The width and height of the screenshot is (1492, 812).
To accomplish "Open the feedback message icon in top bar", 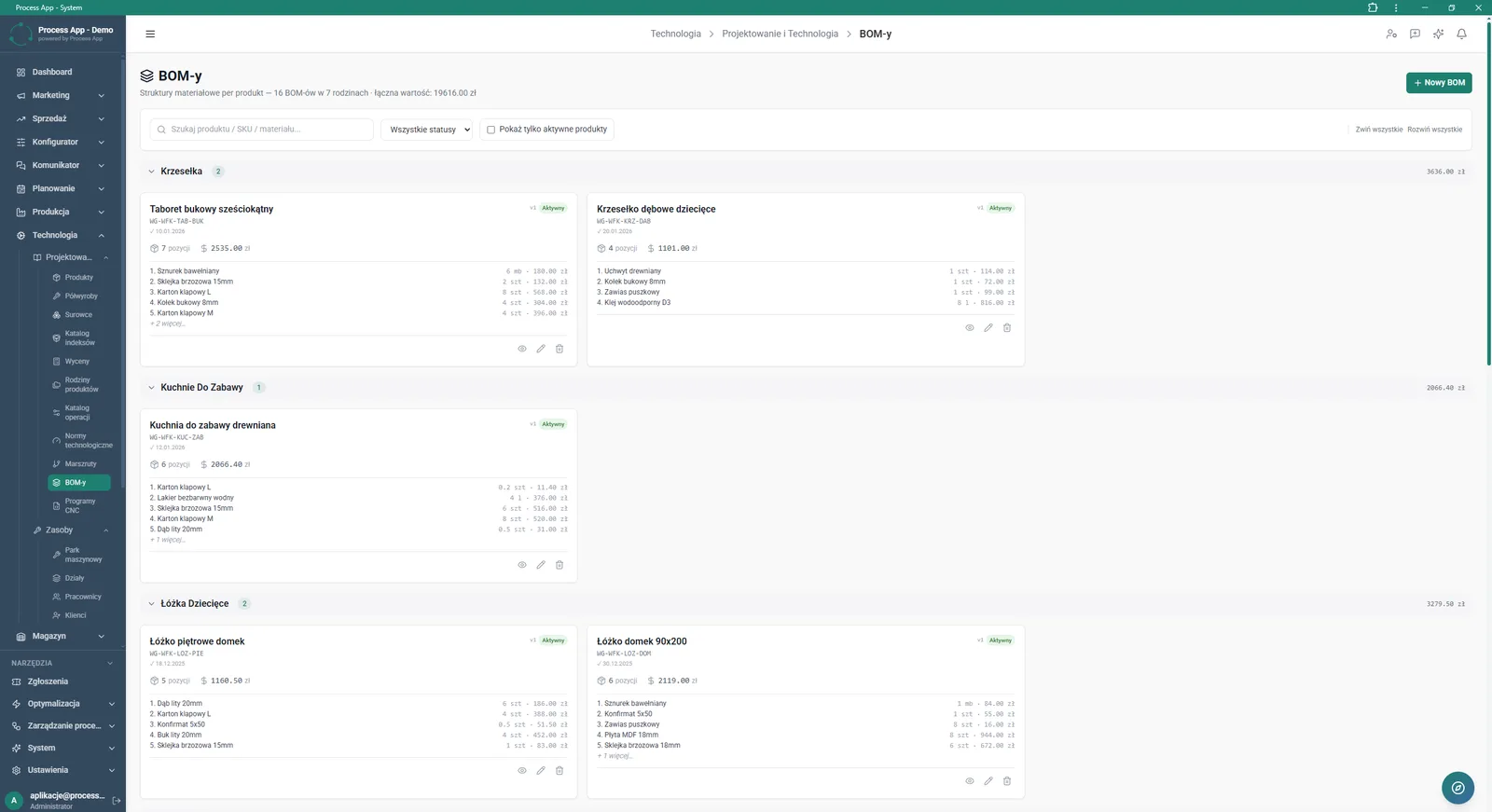I will pyautogui.click(x=1415, y=34).
